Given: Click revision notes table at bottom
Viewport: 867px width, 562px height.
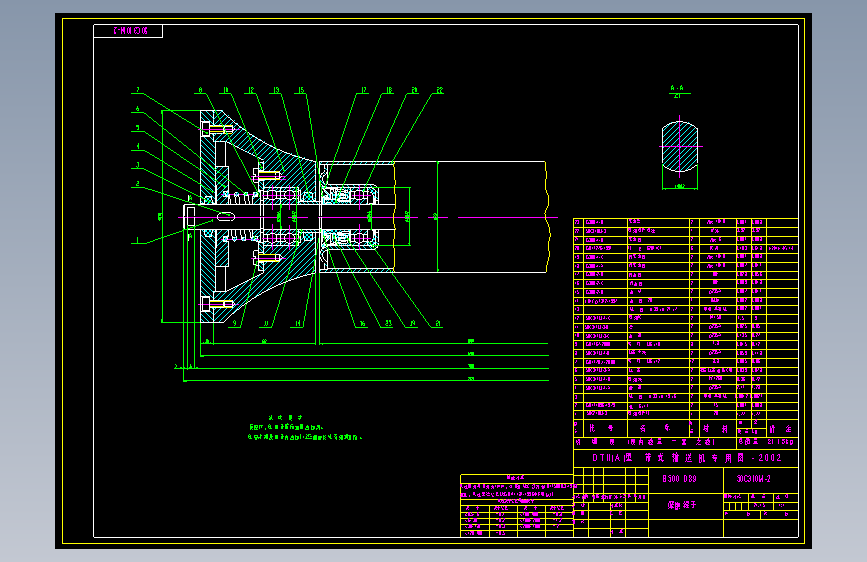Looking at the screenshot, I should (516, 506).
